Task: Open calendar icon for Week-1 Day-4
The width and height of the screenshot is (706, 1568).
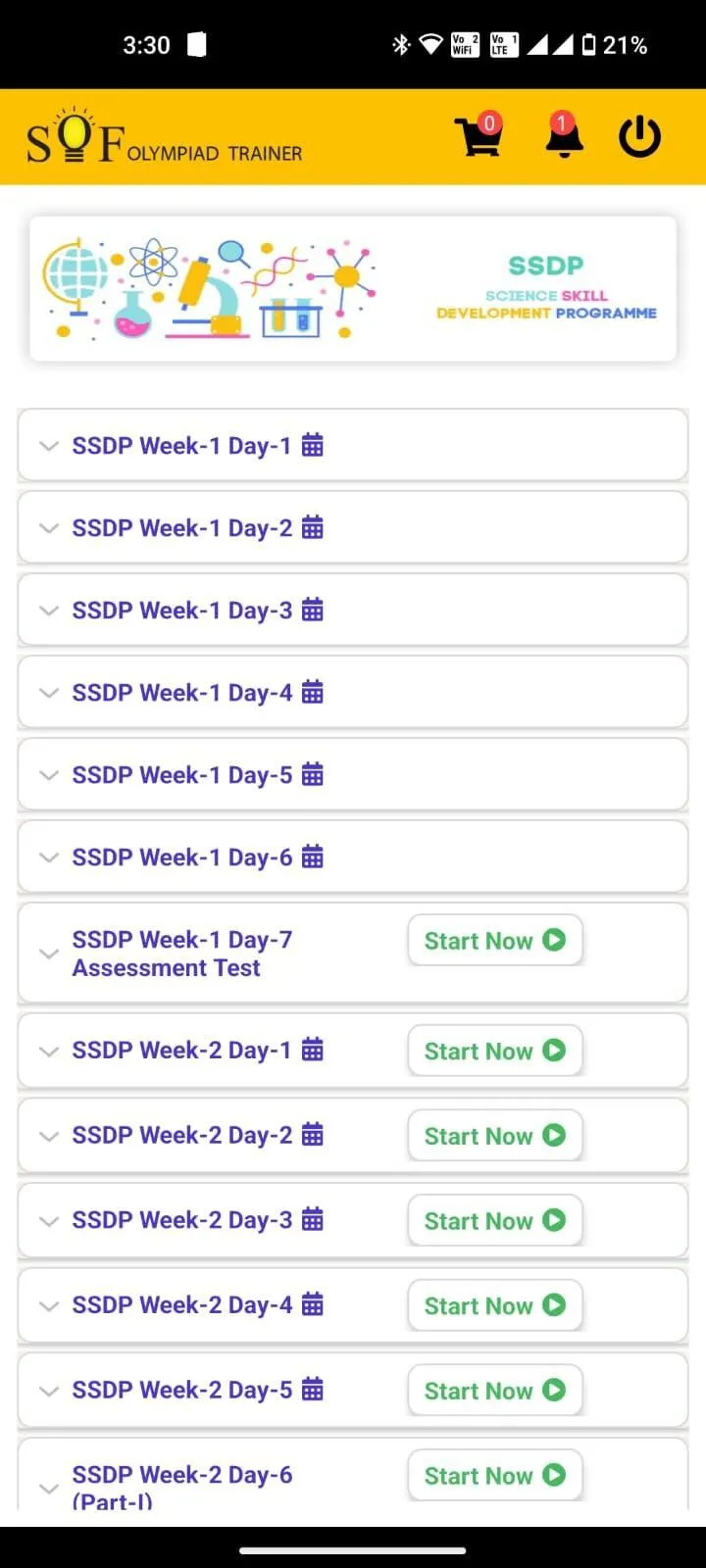Action: click(x=312, y=692)
